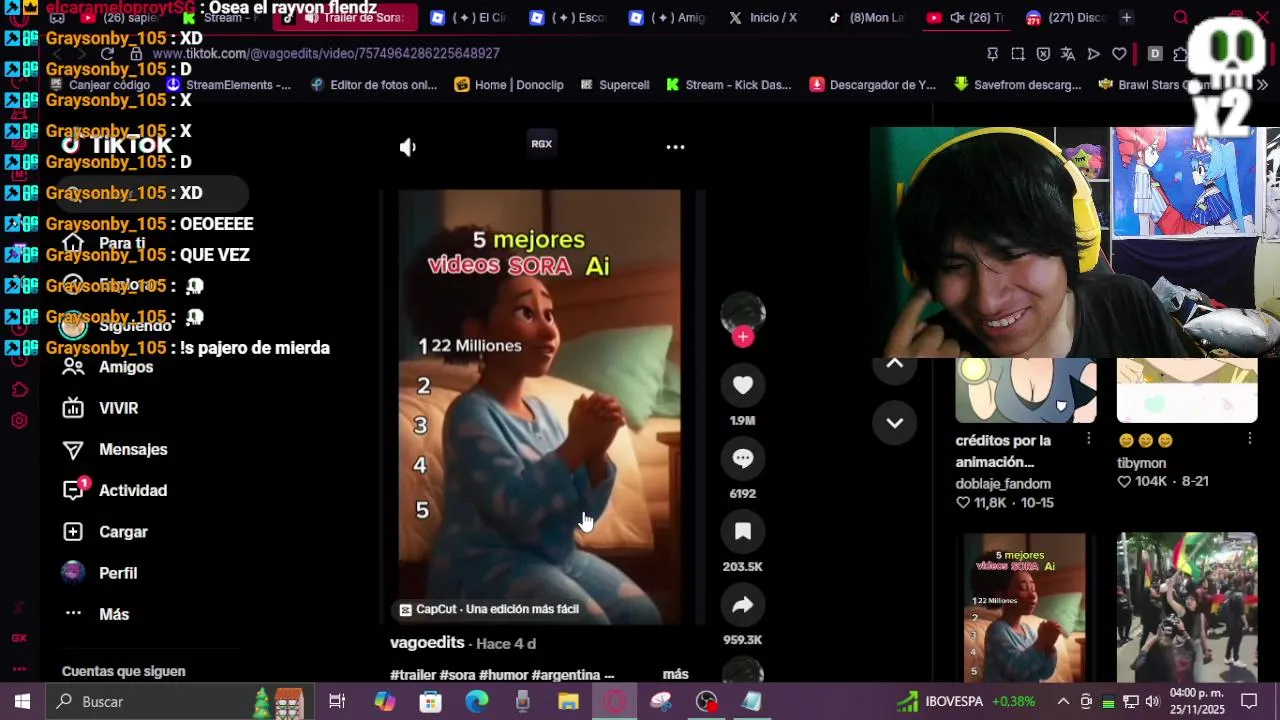
Task: Share the video with the arrow icon
Action: (743, 604)
